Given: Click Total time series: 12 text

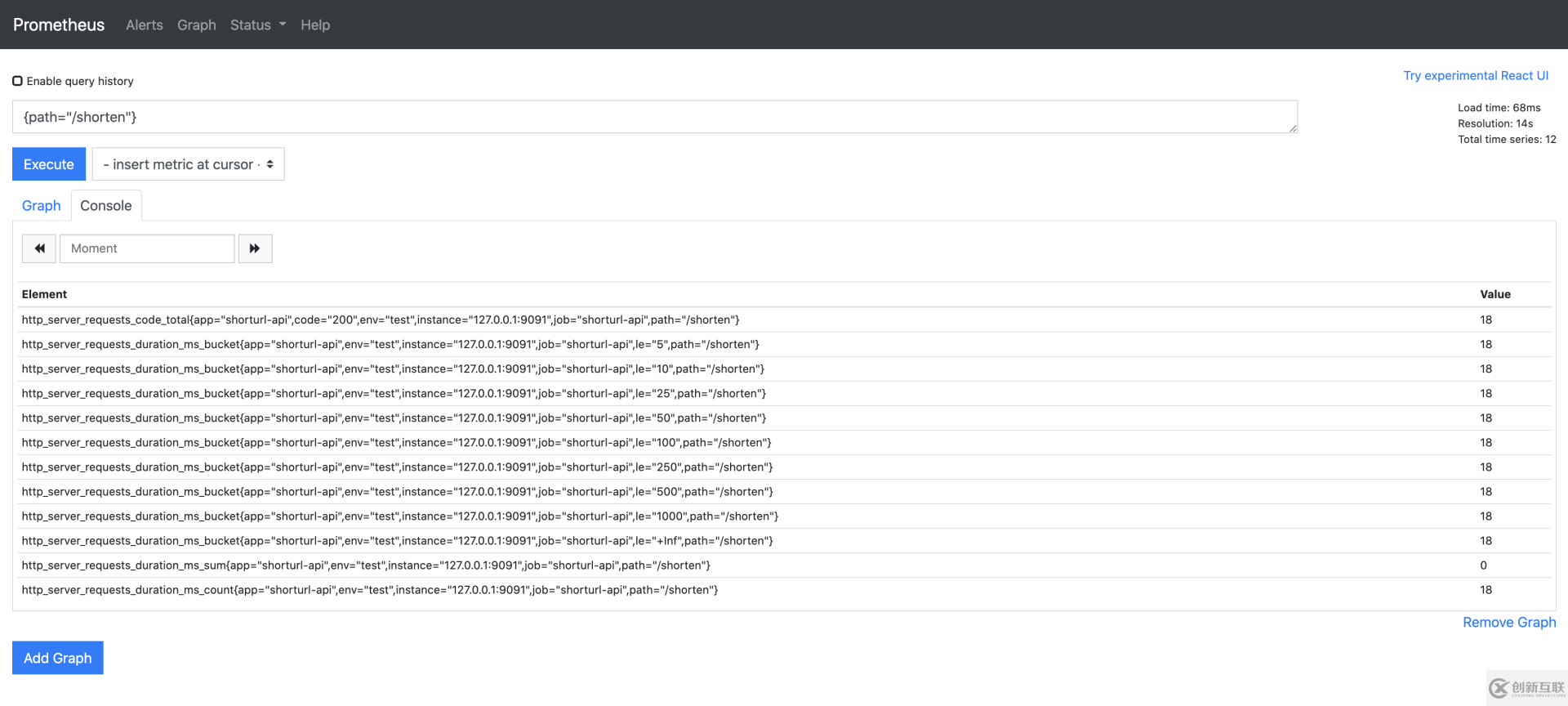Looking at the screenshot, I should coord(1507,140).
